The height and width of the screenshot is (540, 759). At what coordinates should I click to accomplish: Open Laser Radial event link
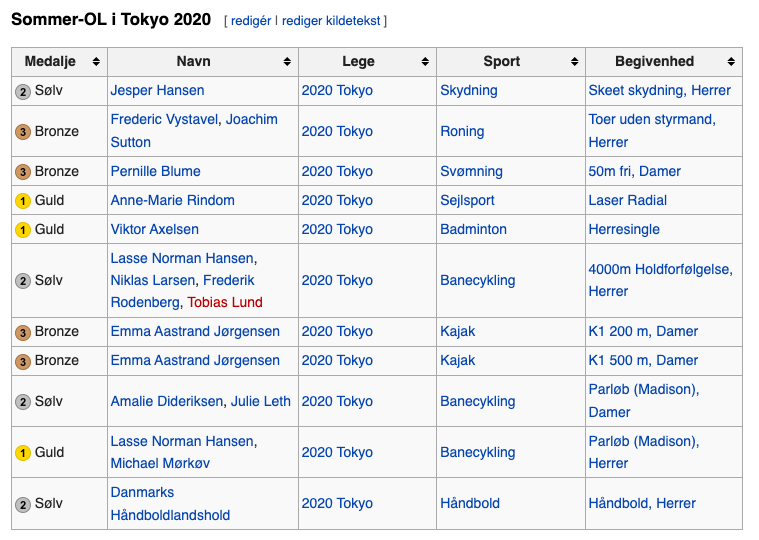[x=627, y=200]
